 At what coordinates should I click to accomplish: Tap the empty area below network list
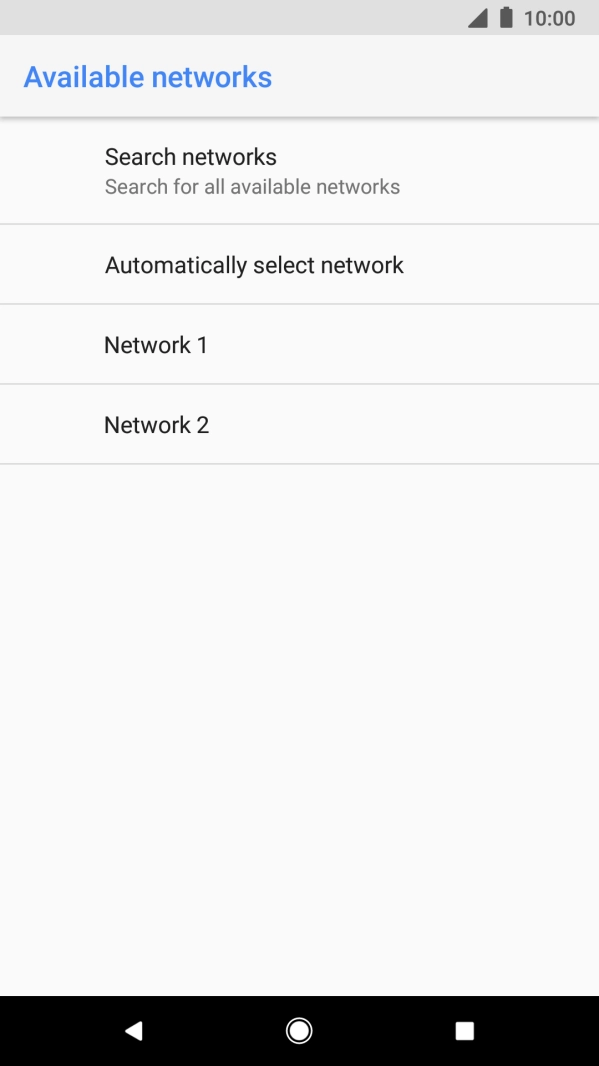299,700
